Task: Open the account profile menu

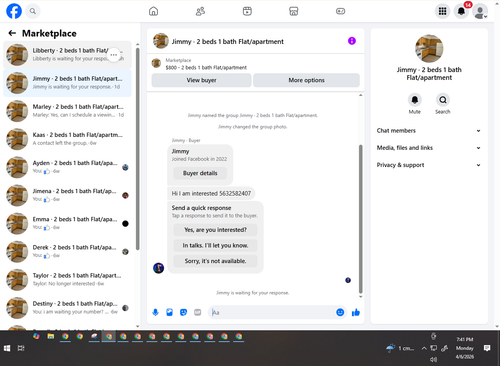Action: tap(480, 11)
